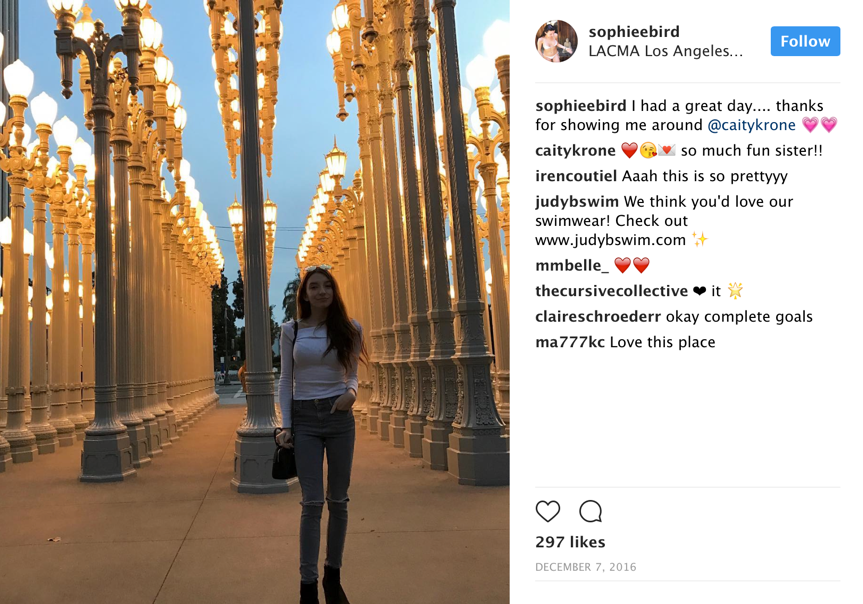
Task: Open judybswim commenter profile
Action: [x=577, y=202]
